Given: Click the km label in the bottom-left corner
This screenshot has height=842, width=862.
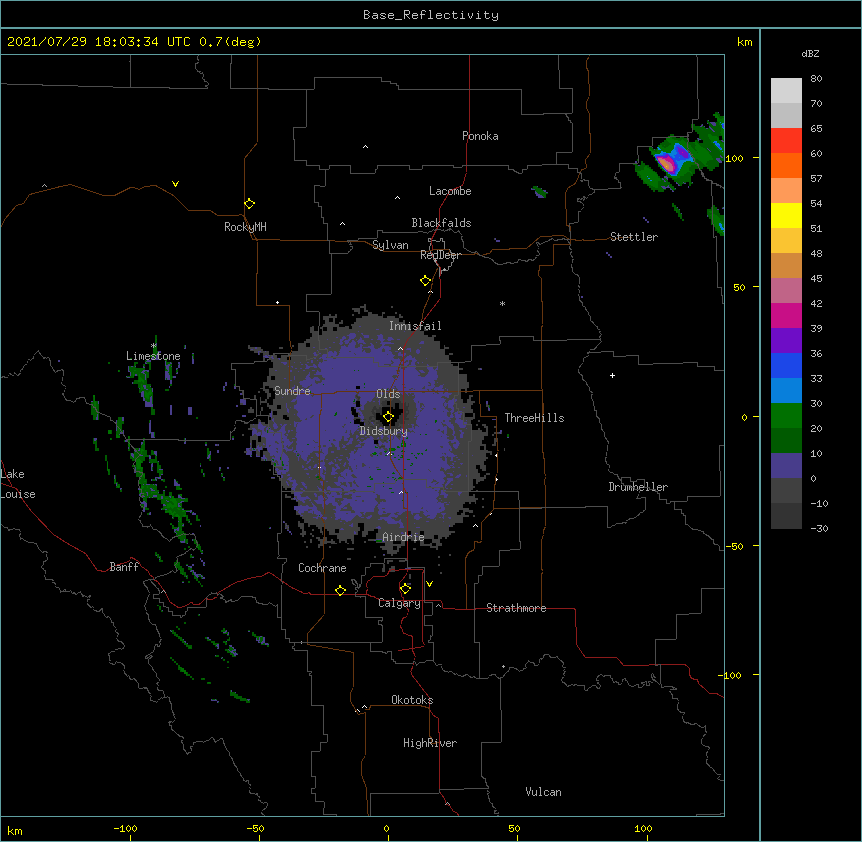Looking at the screenshot, I should pos(15,831).
